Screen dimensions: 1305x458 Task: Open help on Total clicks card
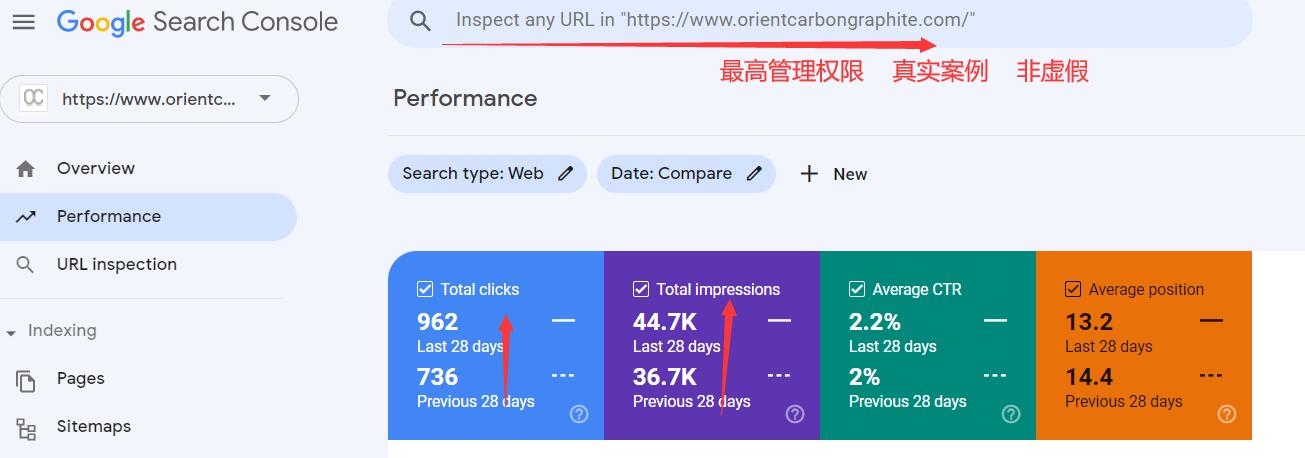tap(578, 414)
